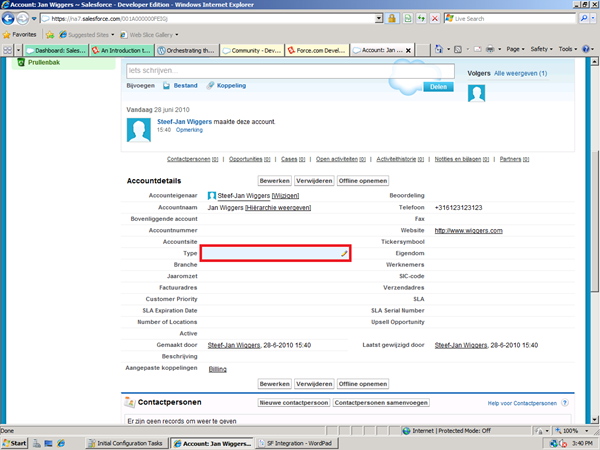This screenshot has height=450, width=600.
Task: Click the follower avatar under Volgers
Action: click(x=476, y=93)
